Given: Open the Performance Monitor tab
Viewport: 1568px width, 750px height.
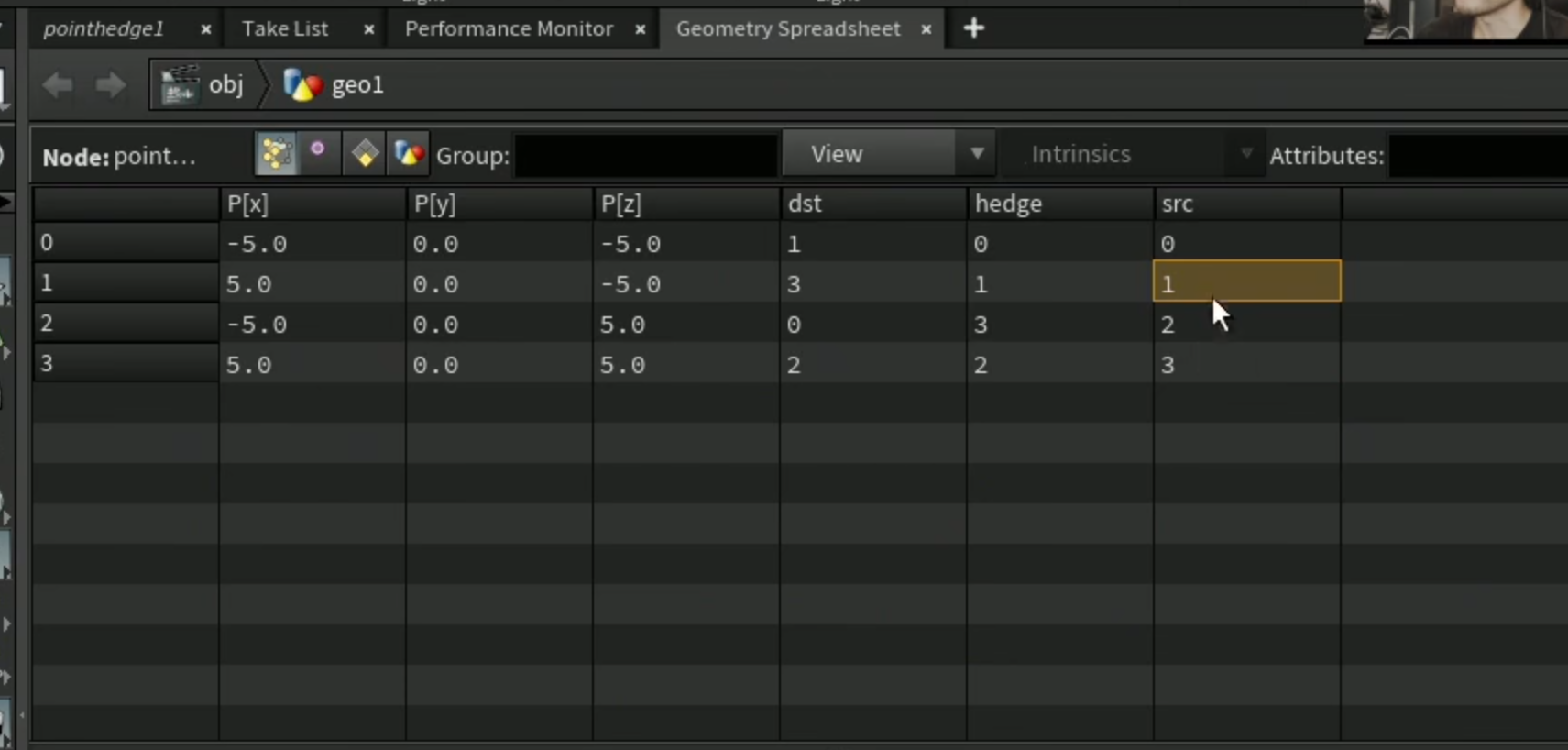Looking at the screenshot, I should [509, 28].
